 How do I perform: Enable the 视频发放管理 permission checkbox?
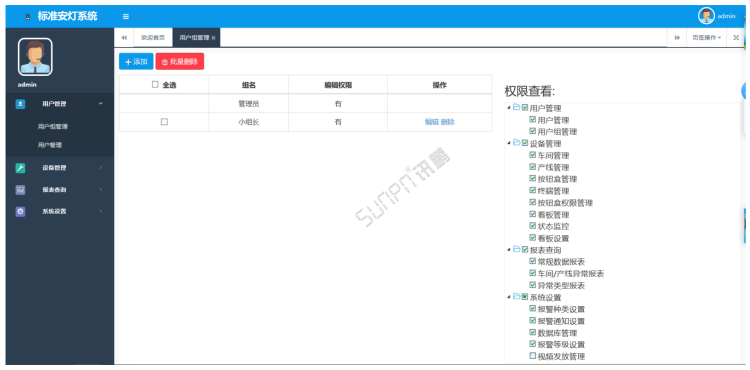(532, 356)
